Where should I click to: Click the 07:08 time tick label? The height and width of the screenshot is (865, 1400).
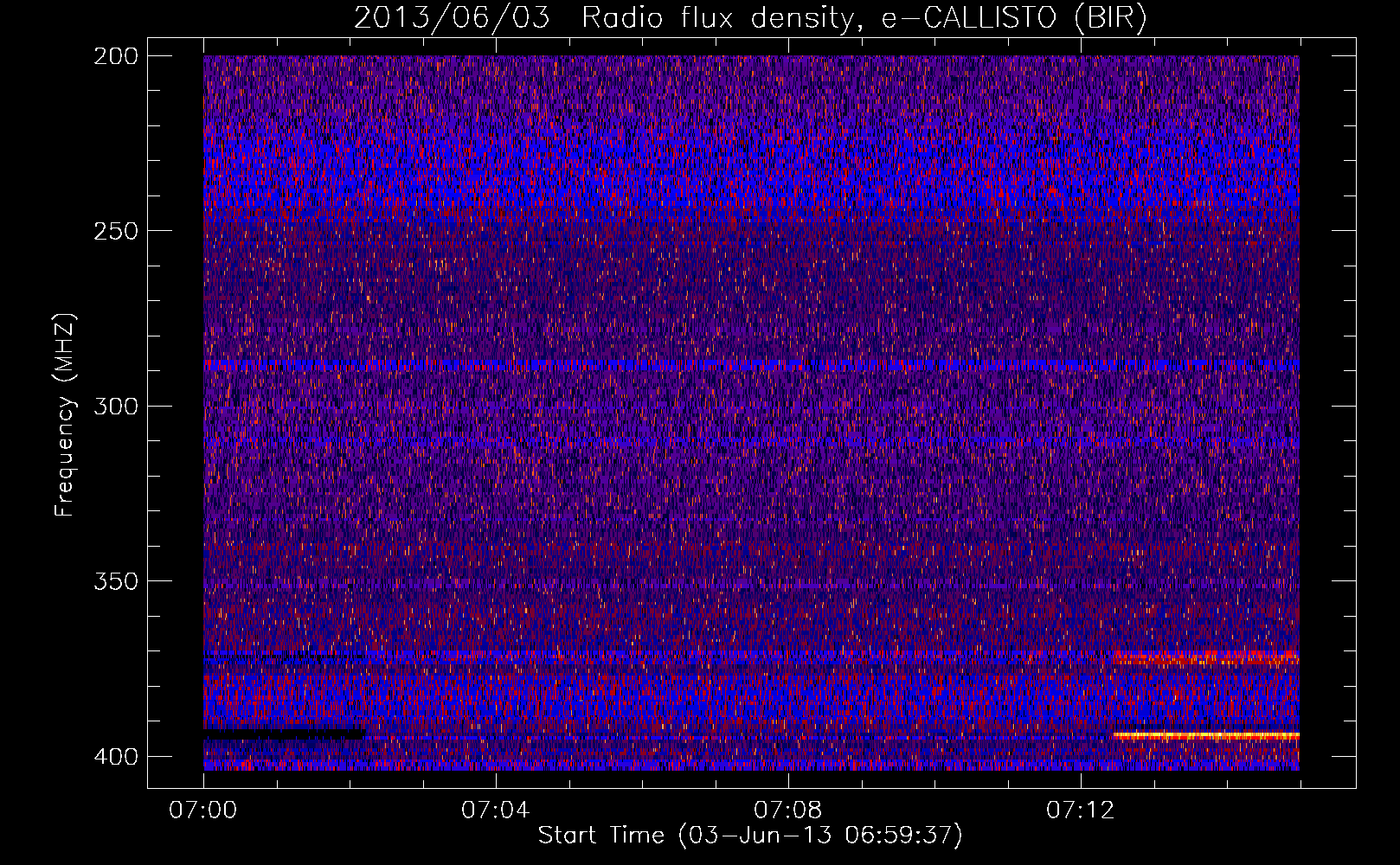(788, 811)
